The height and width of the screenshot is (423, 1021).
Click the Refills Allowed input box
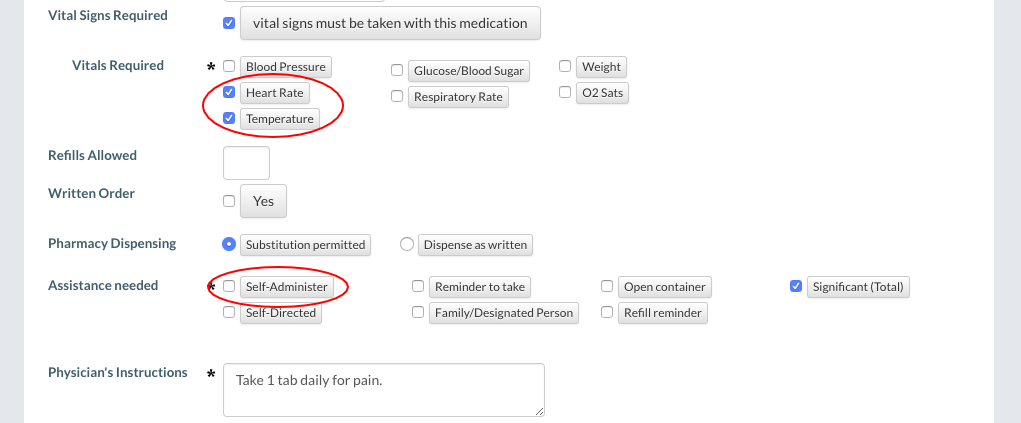click(246, 163)
